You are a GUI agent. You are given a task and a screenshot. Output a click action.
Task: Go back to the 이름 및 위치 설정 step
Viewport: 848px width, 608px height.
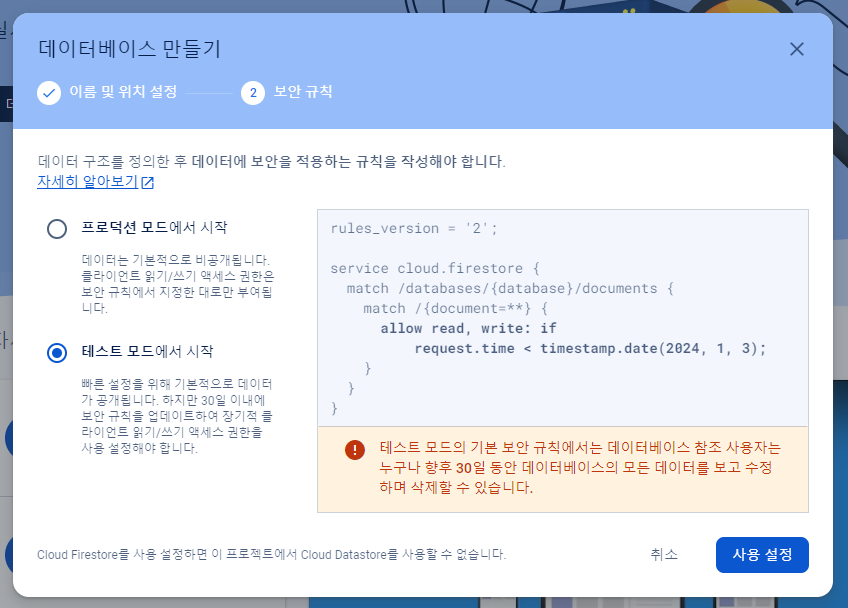(x=123, y=91)
